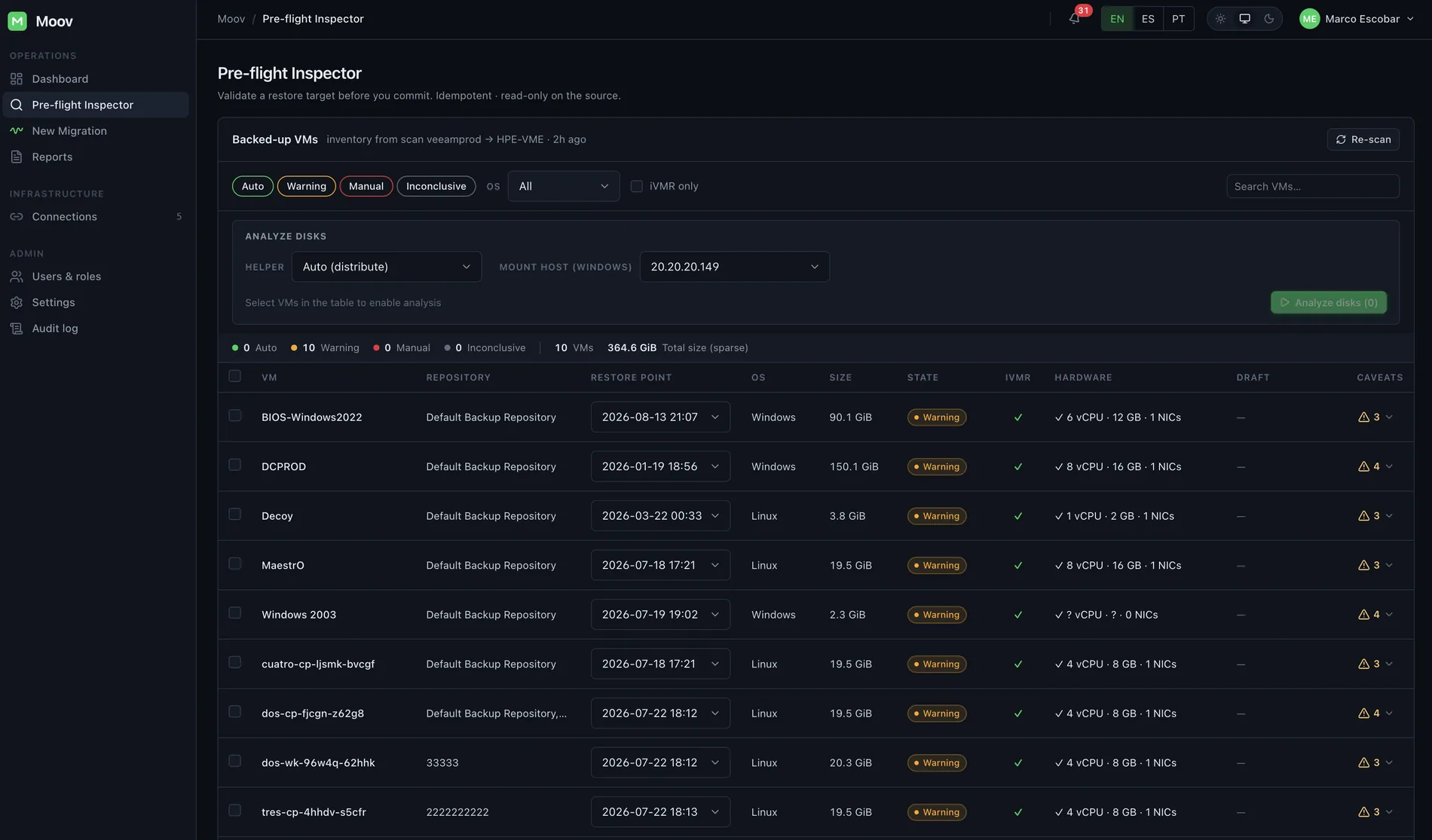Open the notifications bell
1432x840 pixels.
(x=1074, y=19)
